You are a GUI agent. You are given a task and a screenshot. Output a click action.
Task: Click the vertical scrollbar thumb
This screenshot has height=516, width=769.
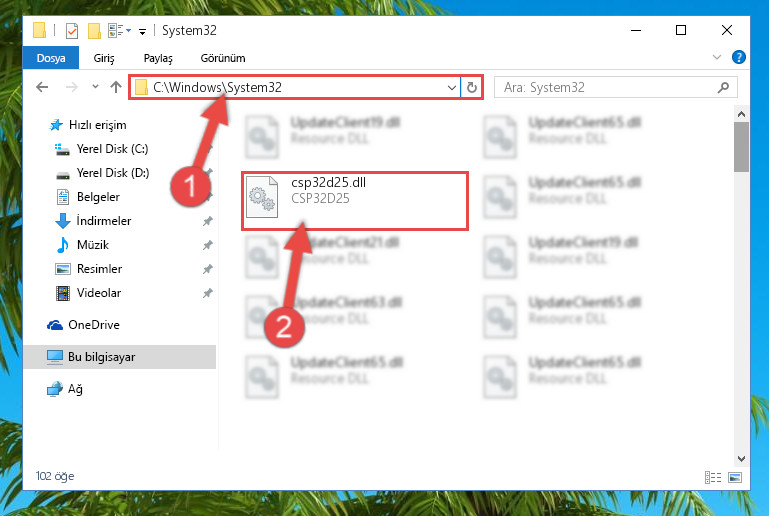[x=741, y=147]
